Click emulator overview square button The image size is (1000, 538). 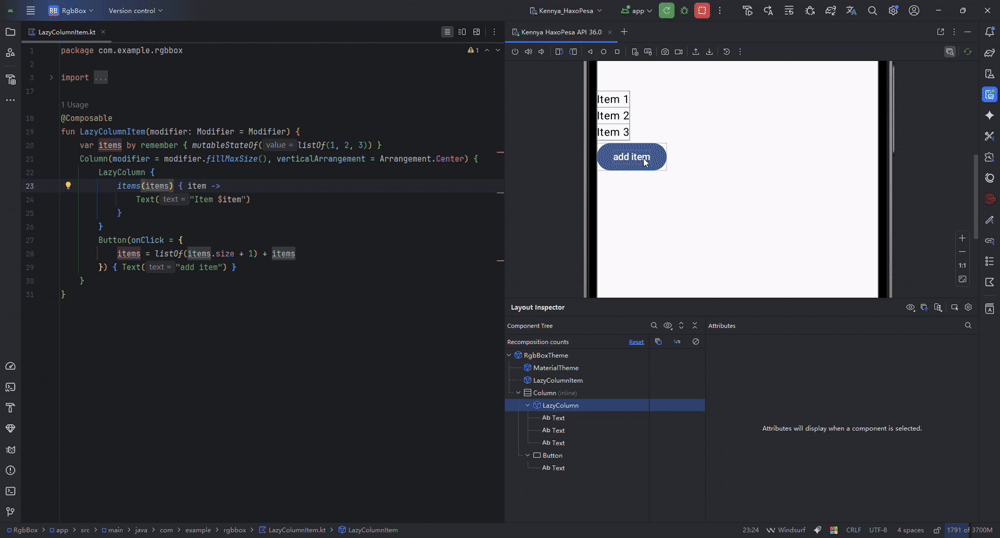[617, 52]
